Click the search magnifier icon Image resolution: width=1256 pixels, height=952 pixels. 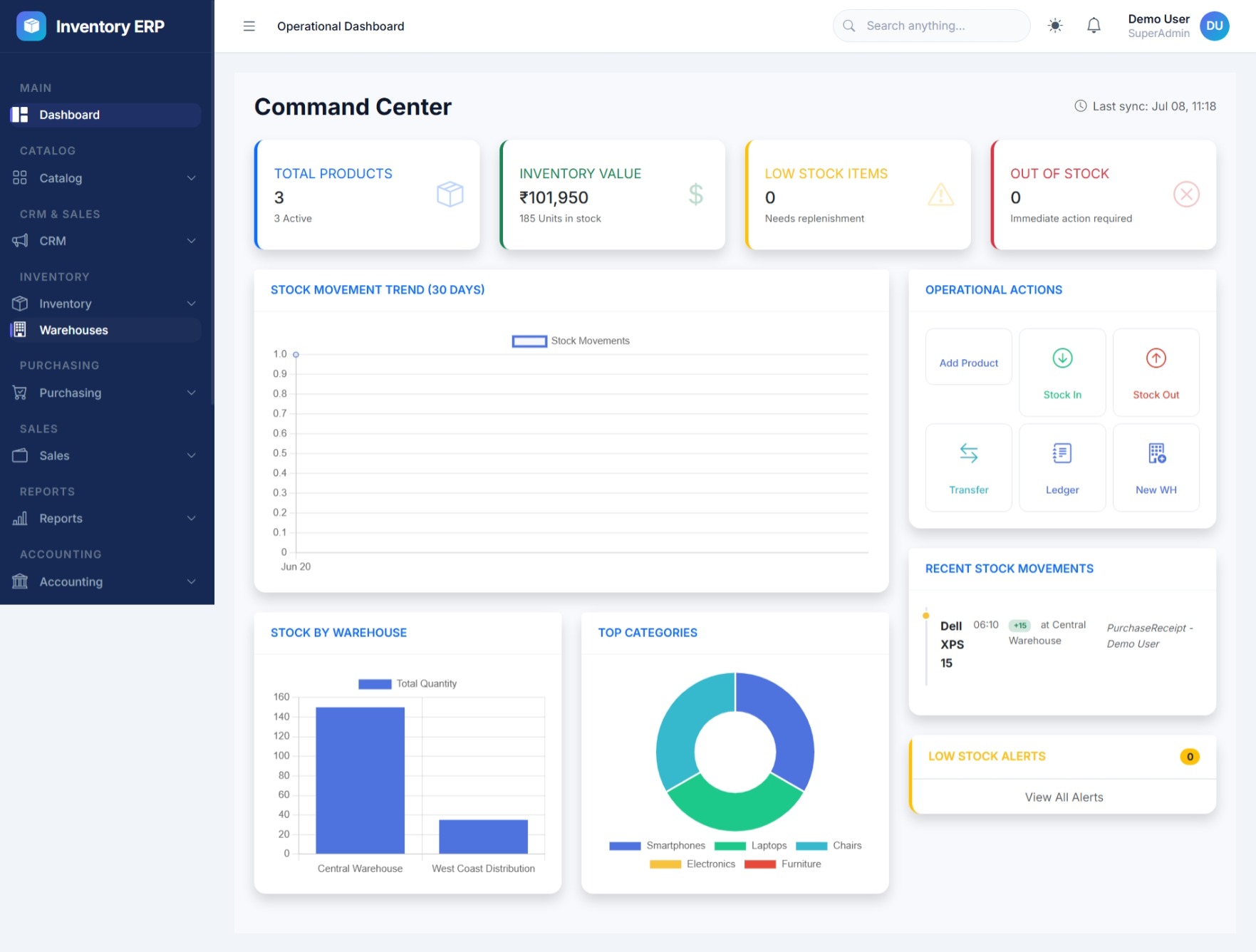(848, 26)
